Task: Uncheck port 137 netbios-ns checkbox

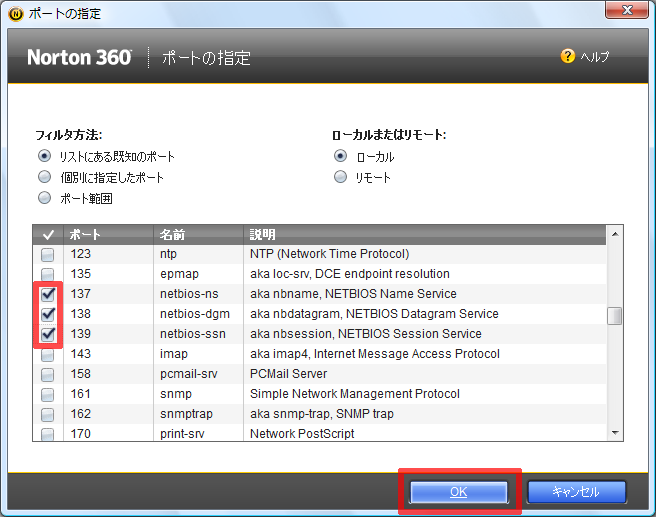Action: coord(48,294)
